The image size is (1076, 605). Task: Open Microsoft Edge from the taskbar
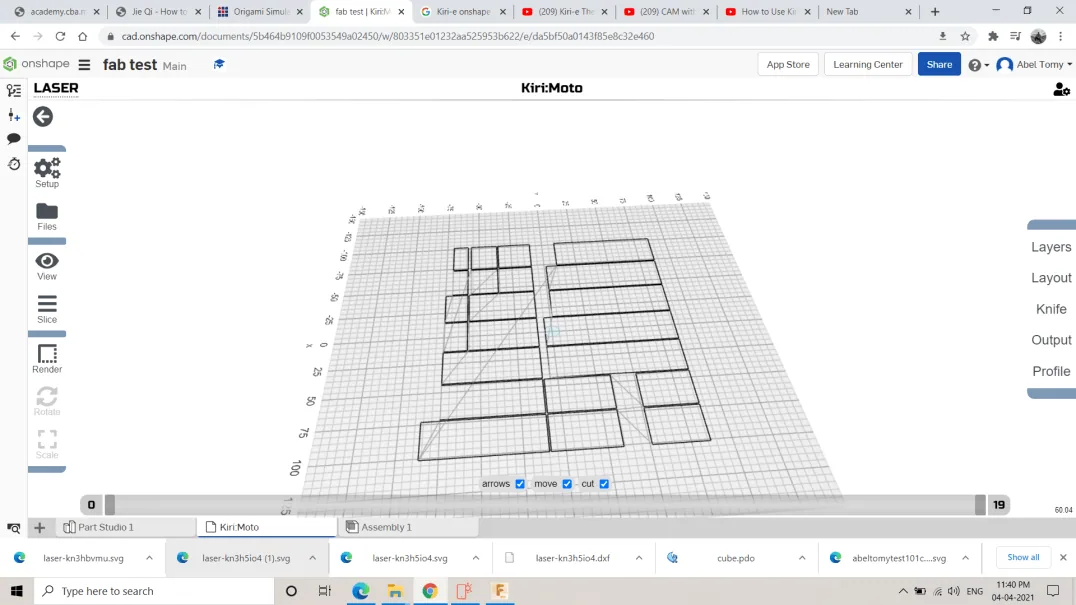360,591
